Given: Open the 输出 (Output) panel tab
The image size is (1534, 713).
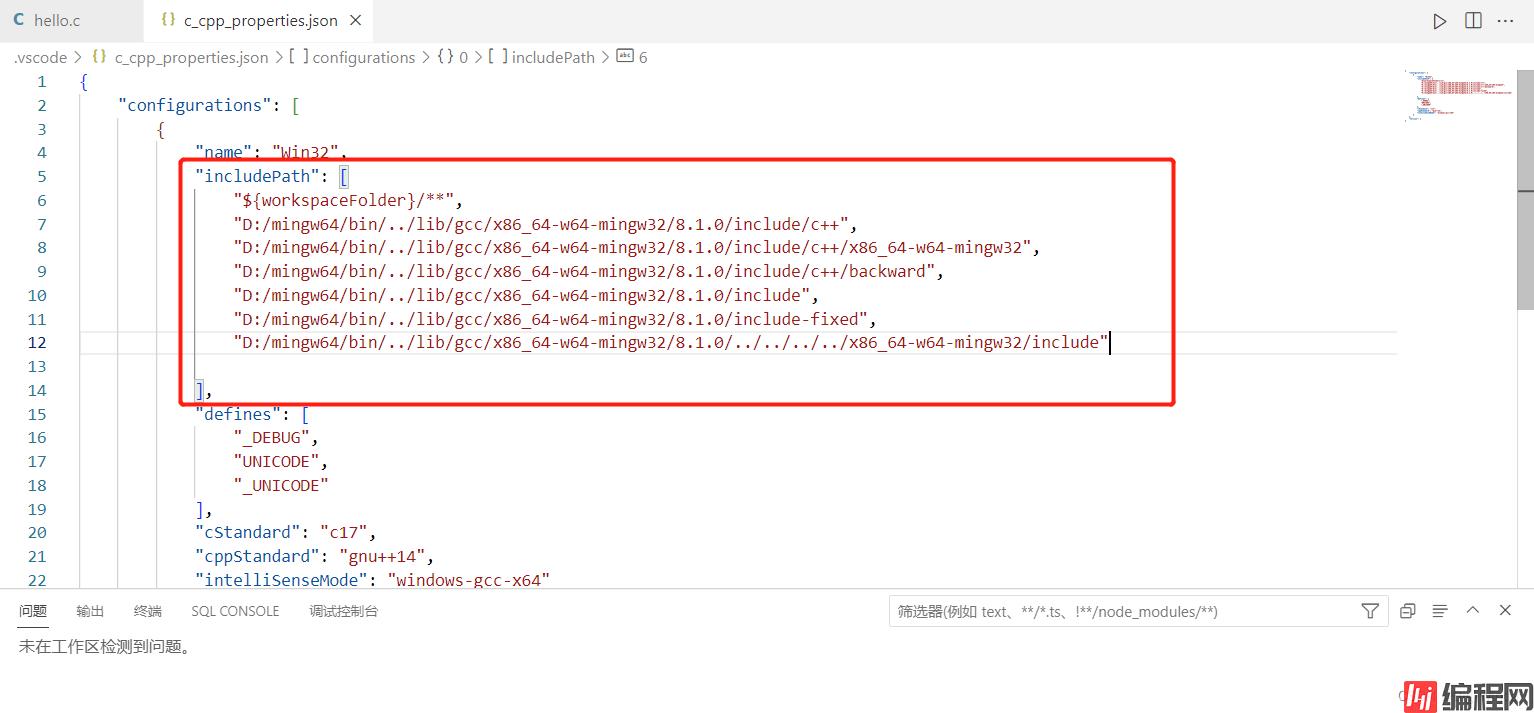Looking at the screenshot, I should (90, 611).
